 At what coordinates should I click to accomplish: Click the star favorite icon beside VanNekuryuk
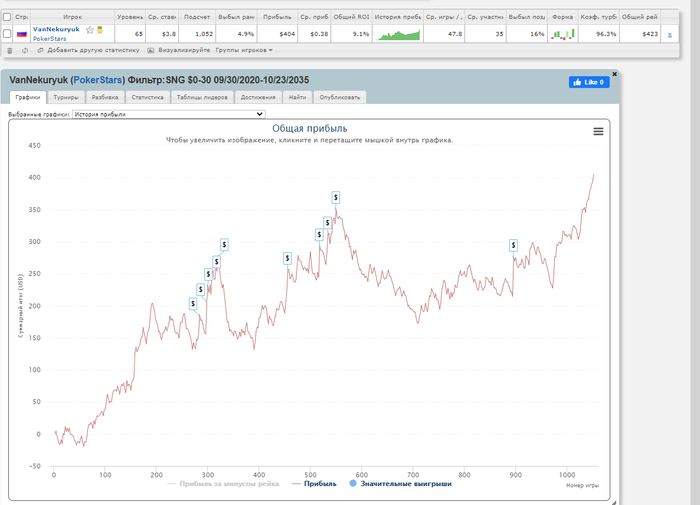coord(90,30)
